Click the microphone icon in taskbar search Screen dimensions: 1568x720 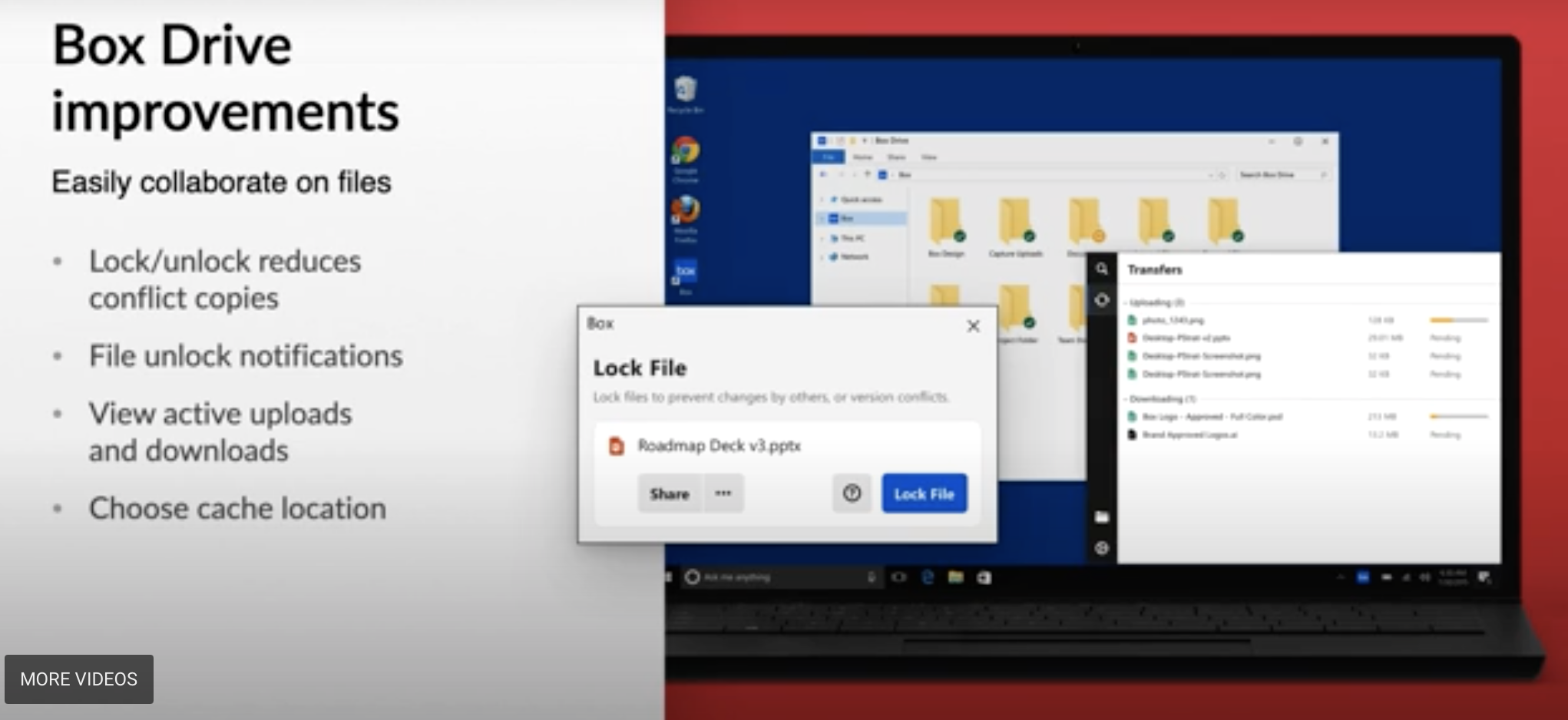871,577
